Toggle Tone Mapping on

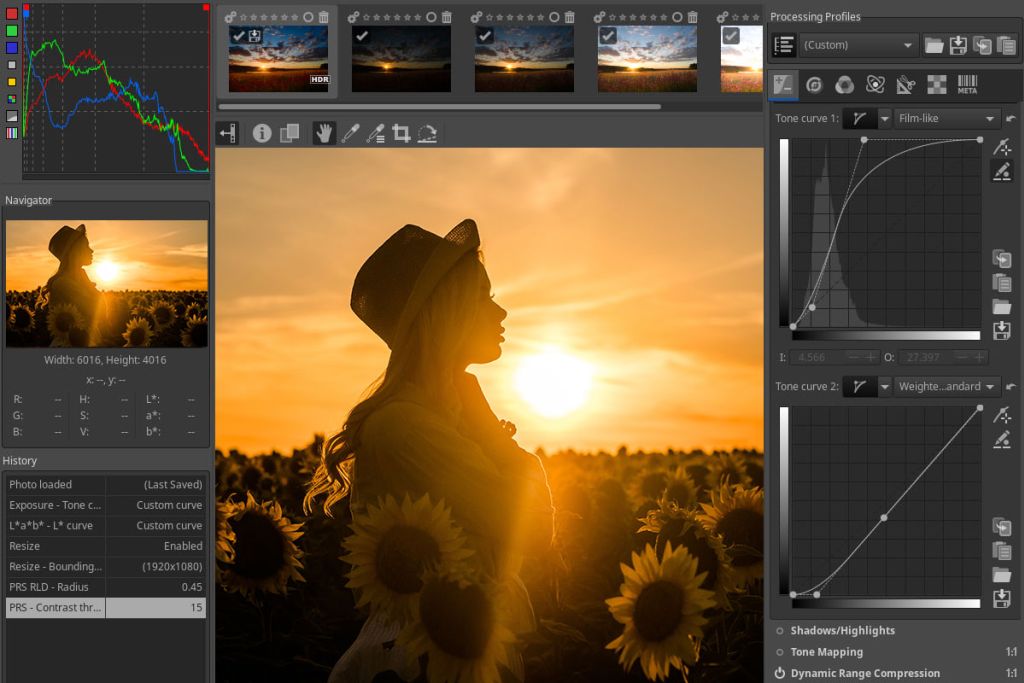click(x=779, y=652)
